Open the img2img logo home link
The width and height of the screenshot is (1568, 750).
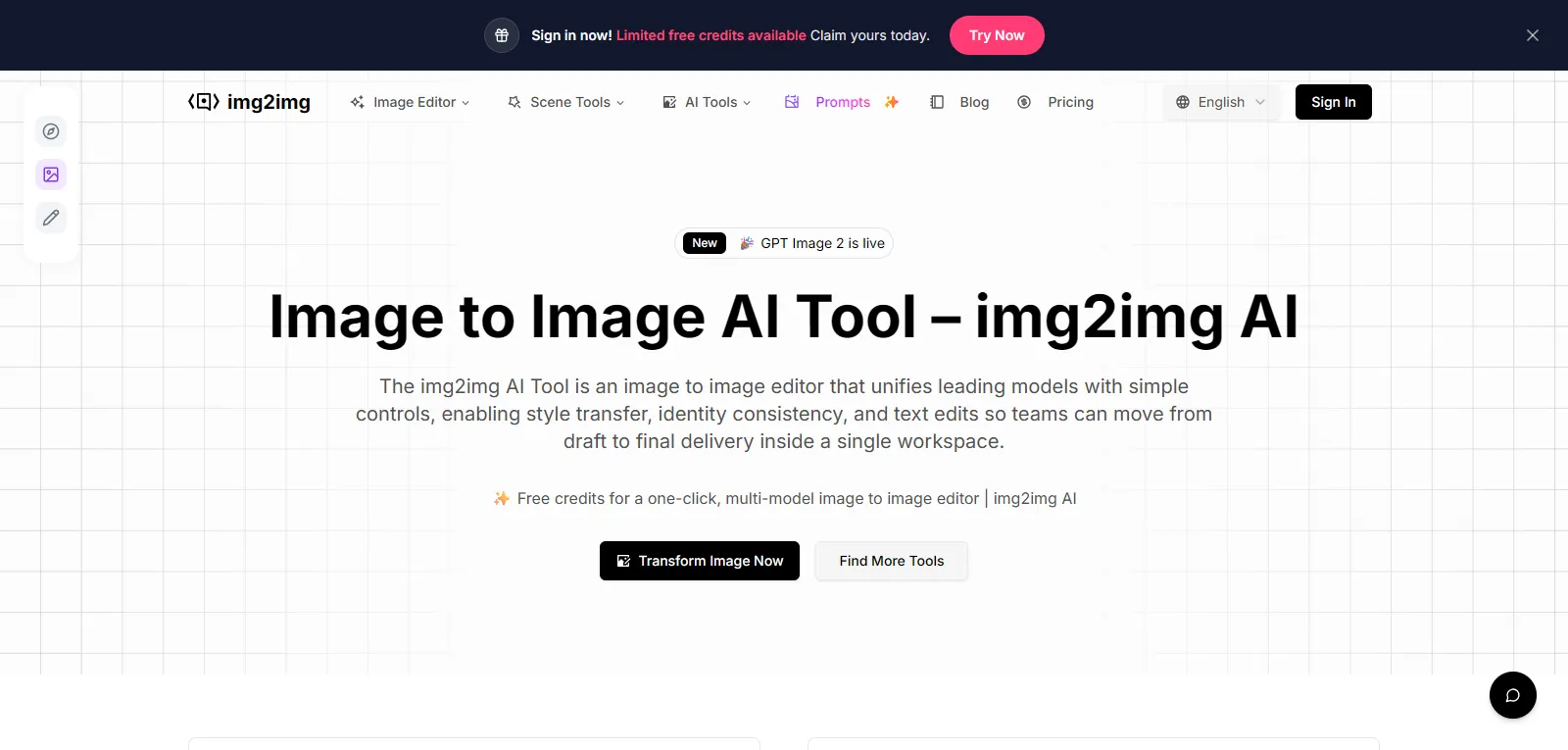point(249,102)
